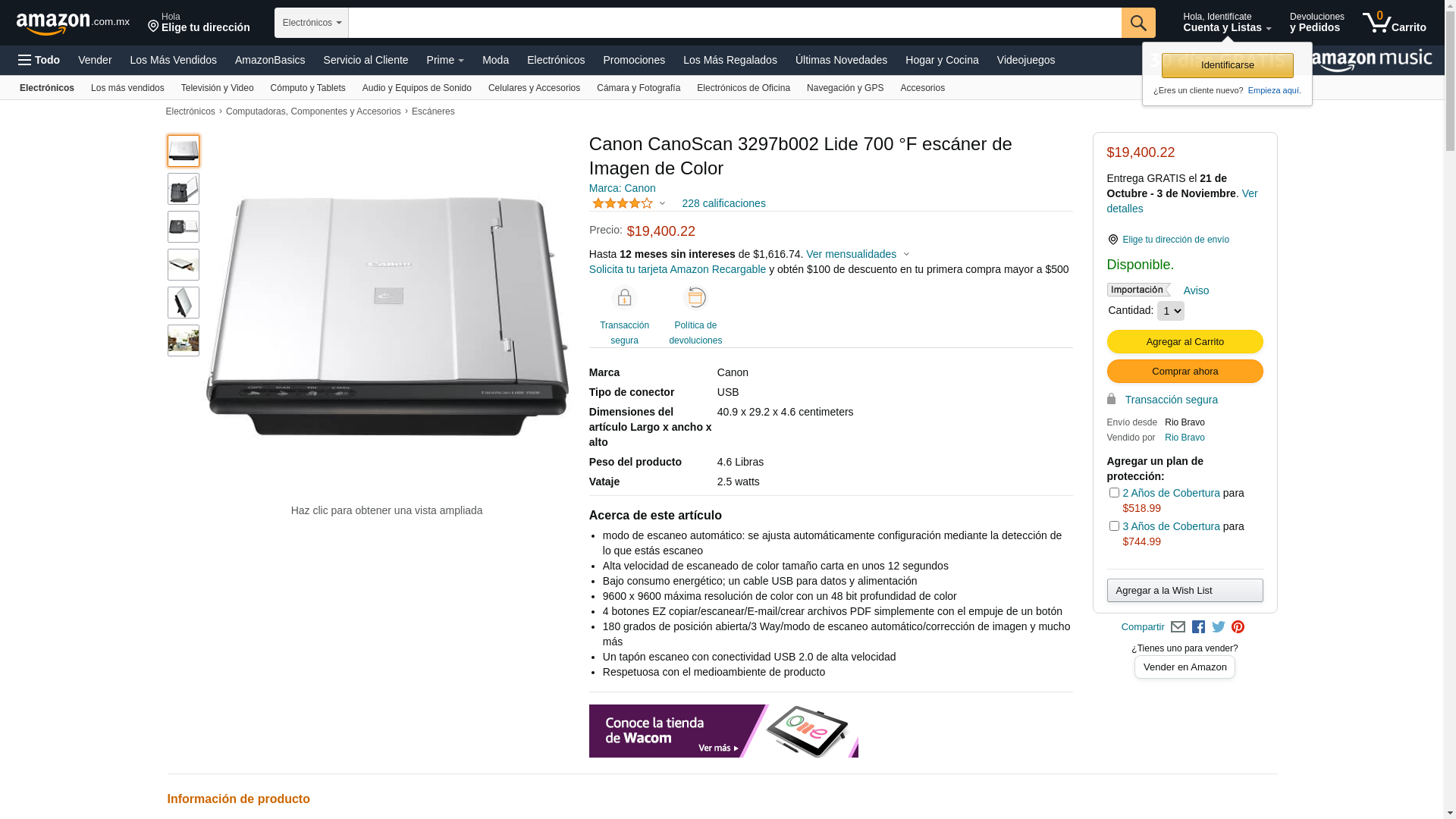The image size is (1456, 819).
Task: Open the shopping cart icon
Action: (x=1394, y=23)
